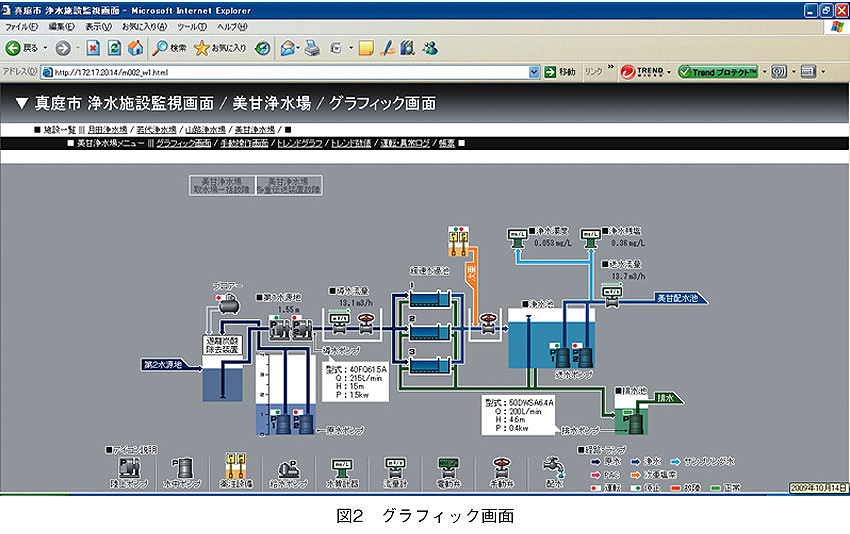Click the chemical injection equipment icon above the filter basins

coord(459,237)
